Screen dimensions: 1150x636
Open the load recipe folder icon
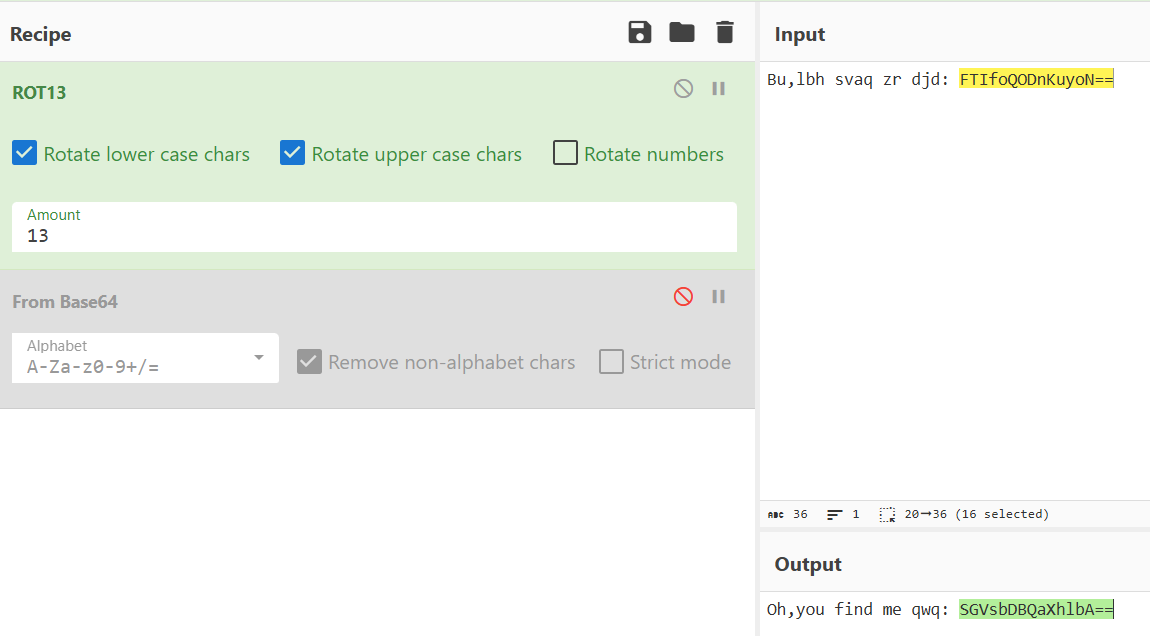(x=682, y=33)
